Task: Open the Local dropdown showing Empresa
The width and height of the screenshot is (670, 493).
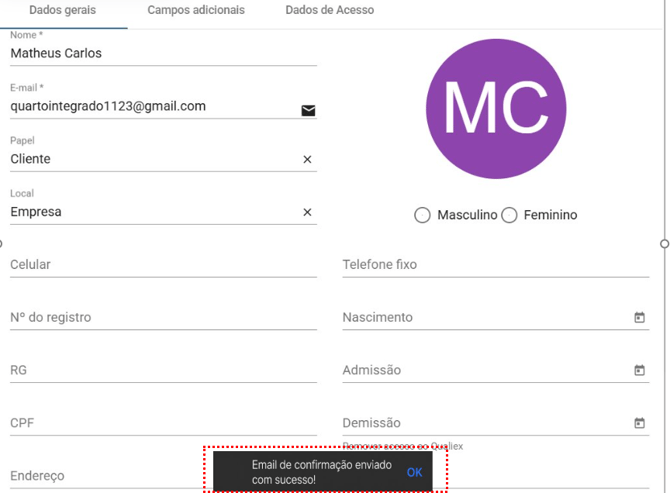Action: pos(150,212)
